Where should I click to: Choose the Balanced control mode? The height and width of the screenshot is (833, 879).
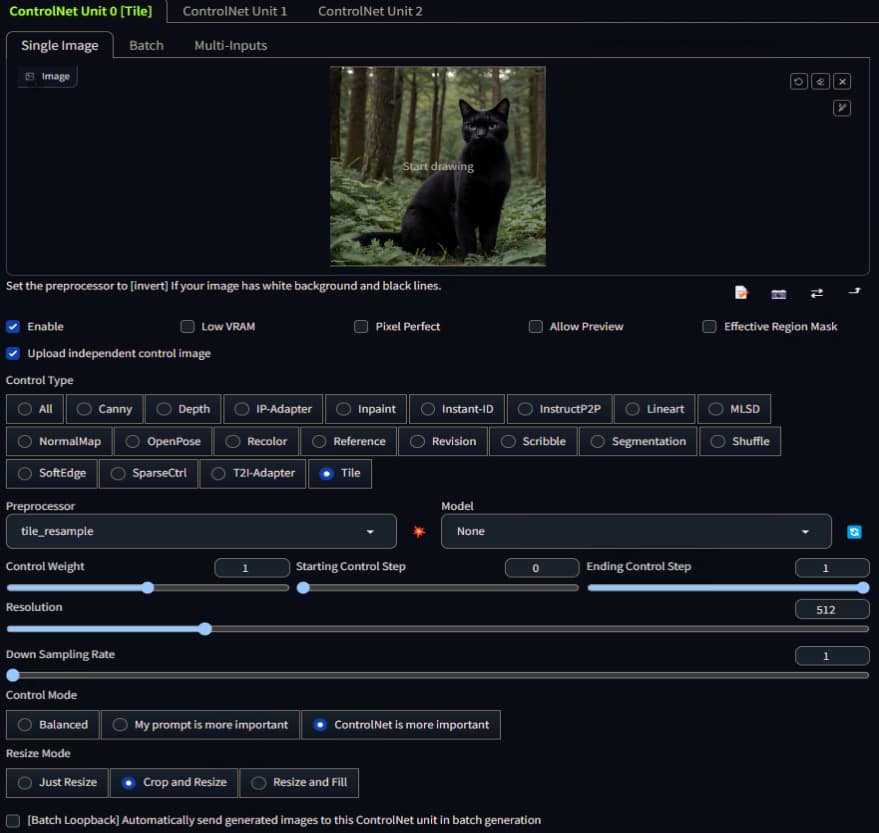coord(52,725)
